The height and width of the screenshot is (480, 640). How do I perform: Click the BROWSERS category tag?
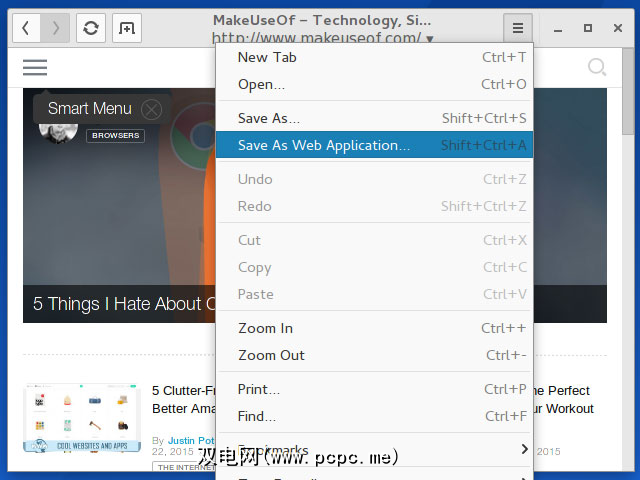click(116, 136)
